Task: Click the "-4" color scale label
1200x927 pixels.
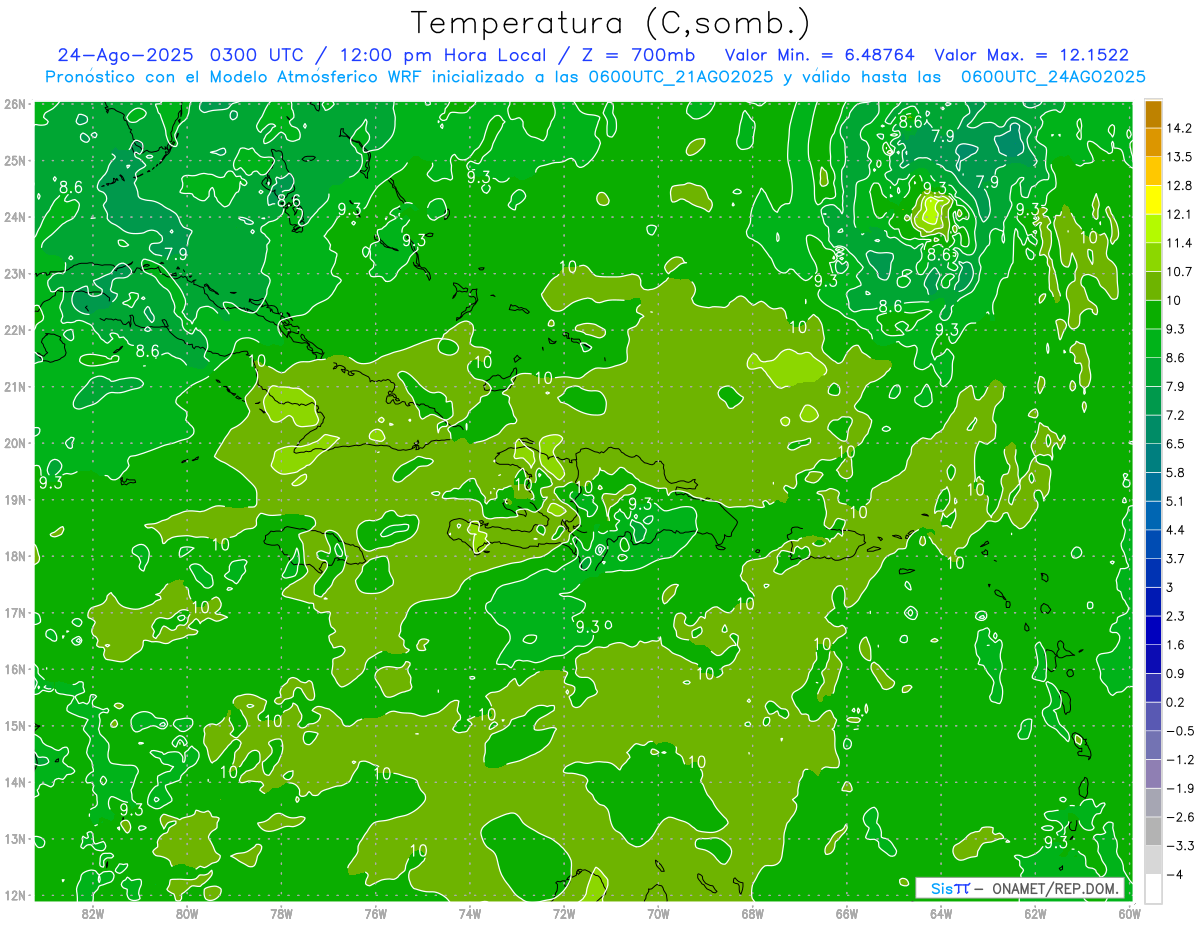Action: (1174, 875)
